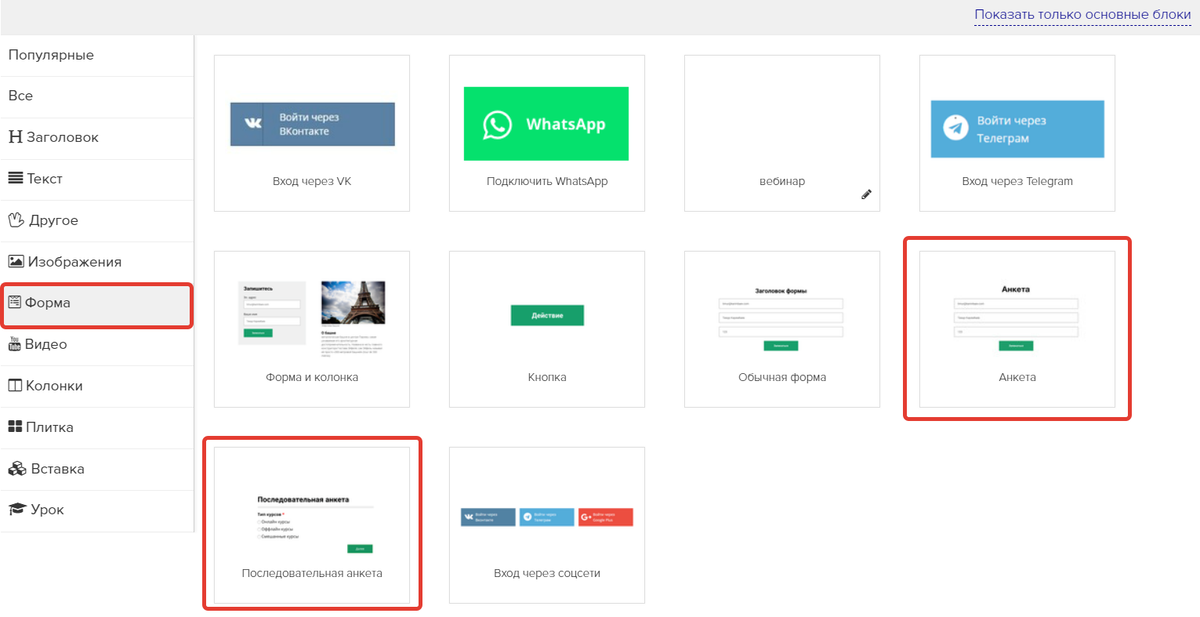Choose the Вход через Telegram block
The image size is (1200, 617).
1017,133
